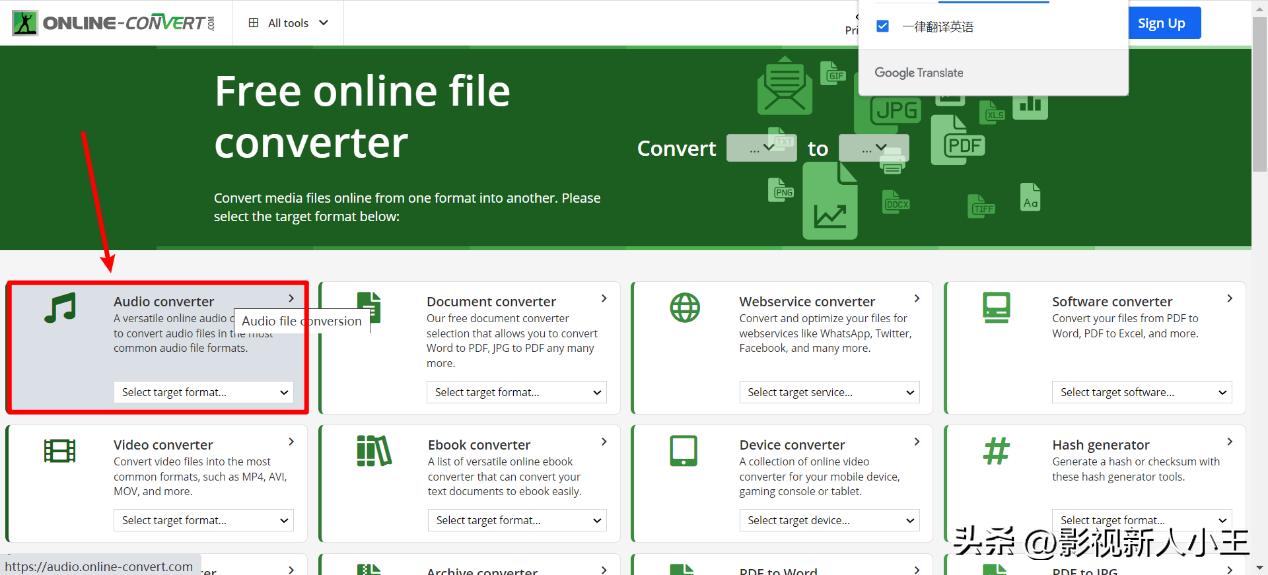The height and width of the screenshot is (575, 1268).
Task: Click the Software converter monitor icon
Action: click(x=996, y=307)
